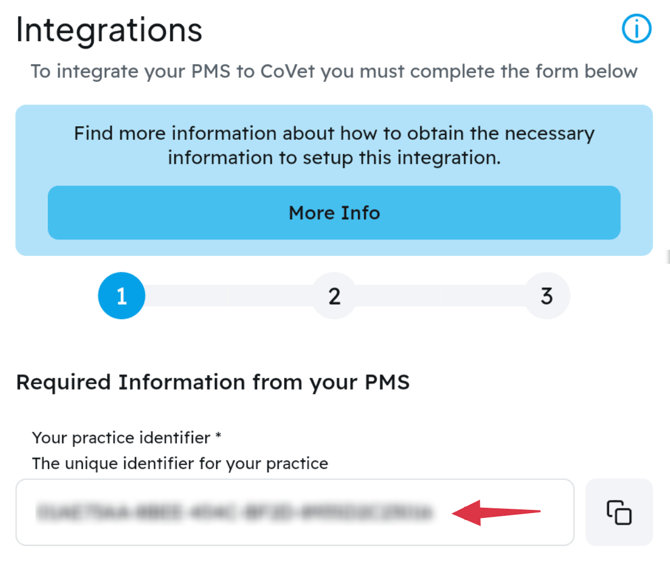The height and width of the screenshot is (567, 670).
Task: Click the 'Find more information' banner text
Action: coord(334,145)
